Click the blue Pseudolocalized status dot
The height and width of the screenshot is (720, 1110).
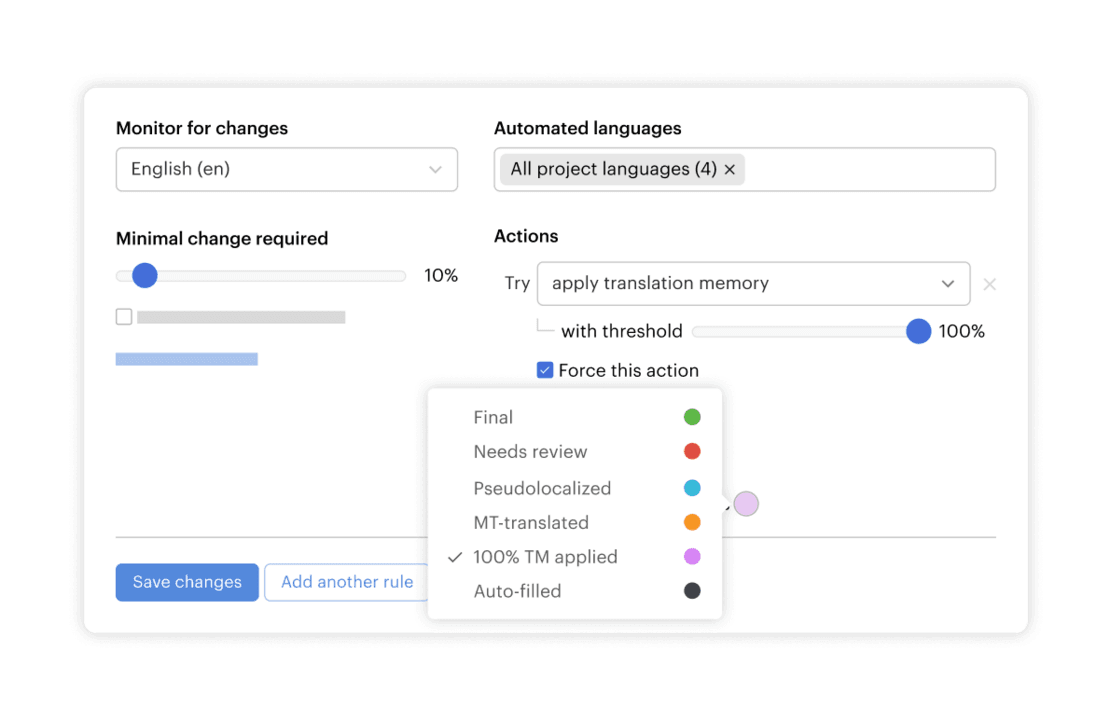click(692, 488)
